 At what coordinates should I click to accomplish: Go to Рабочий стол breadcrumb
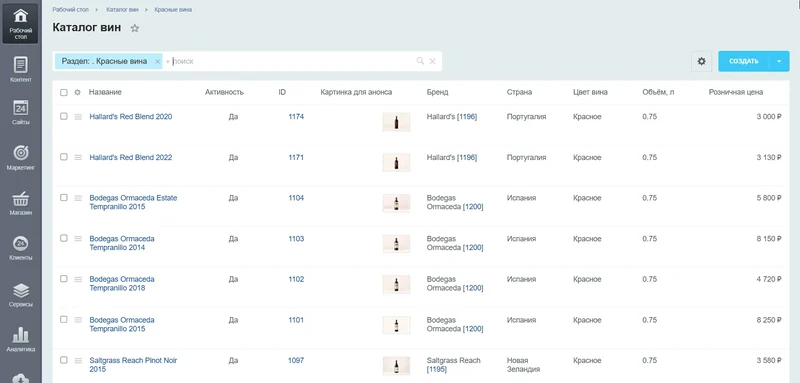tap(70, 10)
